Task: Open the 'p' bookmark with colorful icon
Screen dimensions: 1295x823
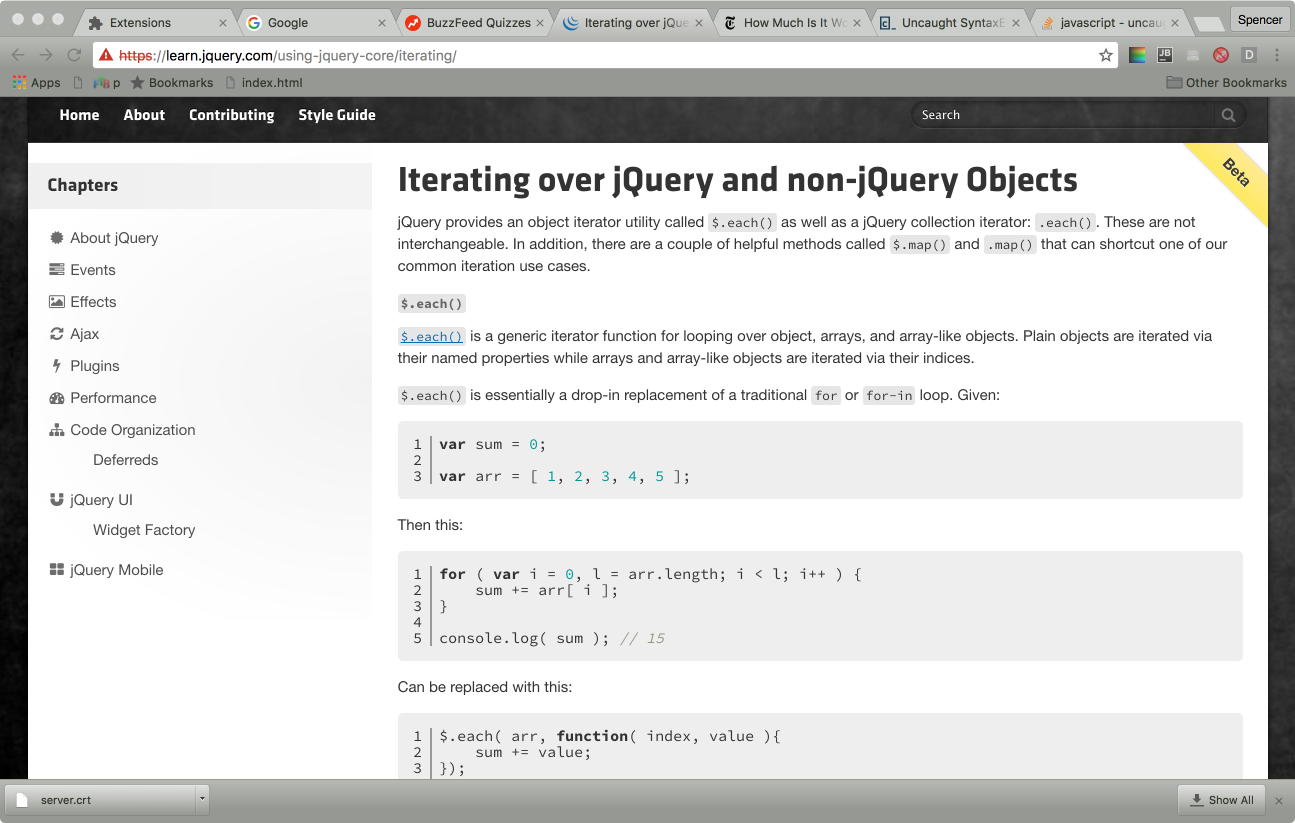Action: click(x=106, y=83)
